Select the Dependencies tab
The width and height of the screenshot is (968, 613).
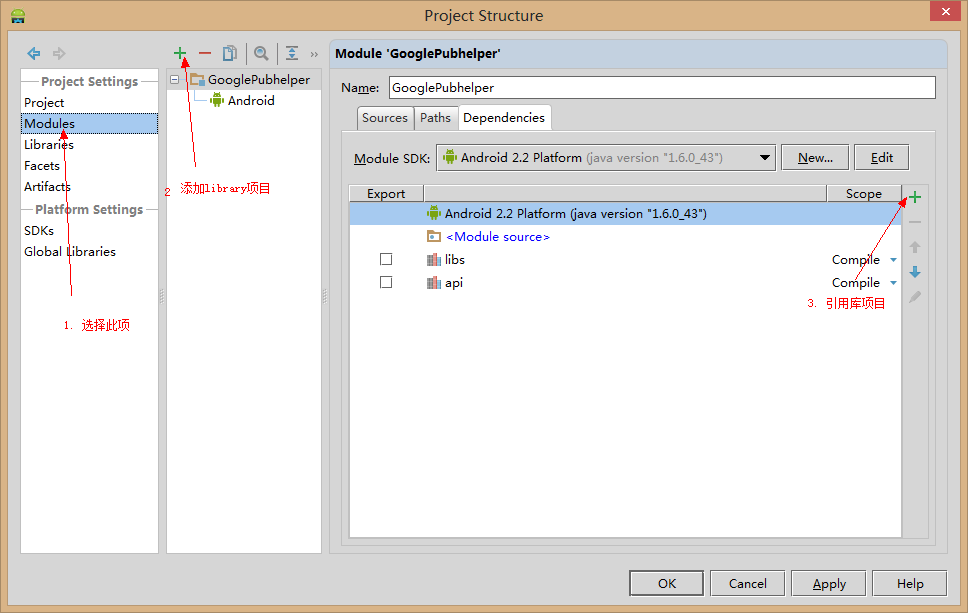504,118
